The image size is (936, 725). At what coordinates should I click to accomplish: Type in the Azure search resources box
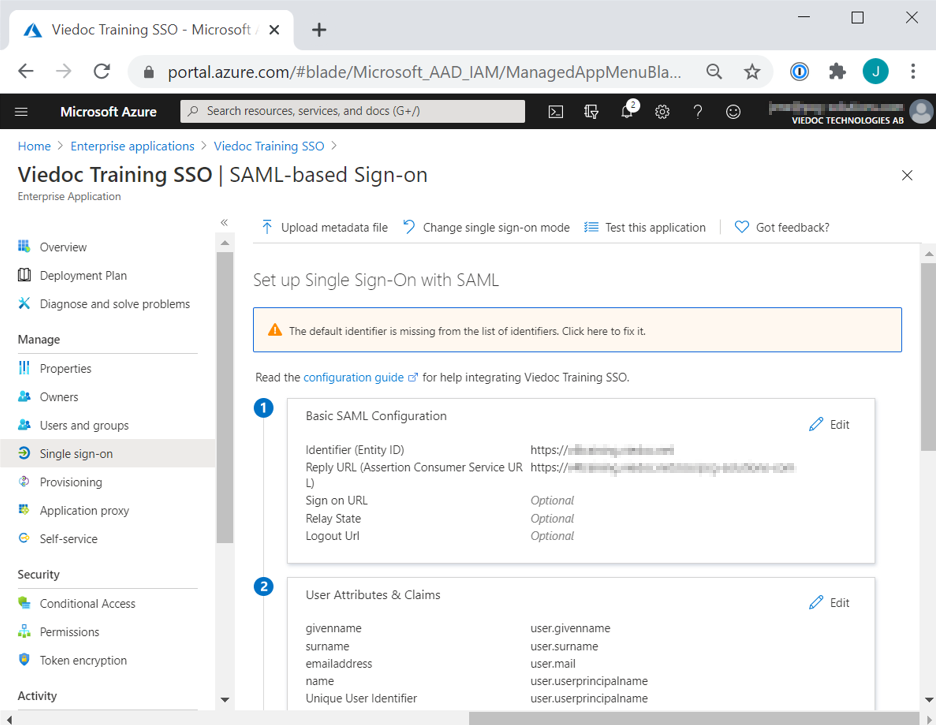click(352, 111)
